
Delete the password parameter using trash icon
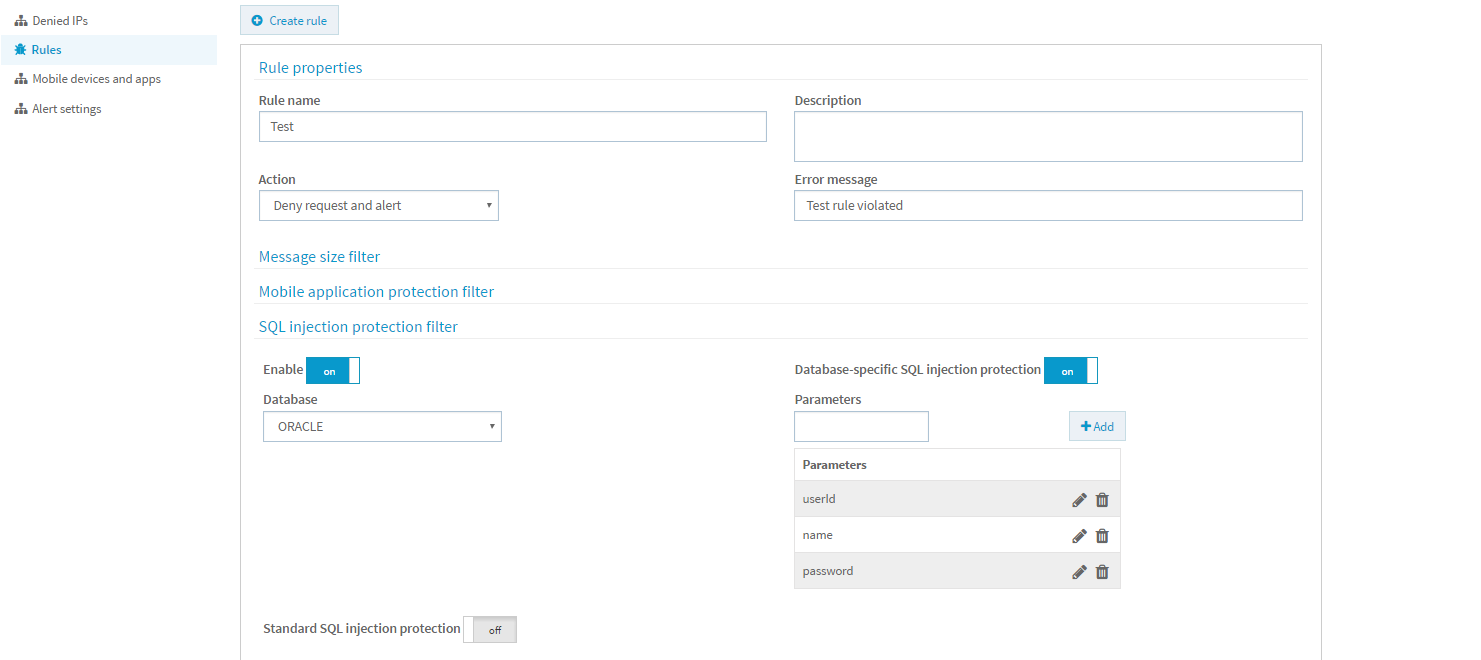pyautogui.click(x=1102, y=570)
